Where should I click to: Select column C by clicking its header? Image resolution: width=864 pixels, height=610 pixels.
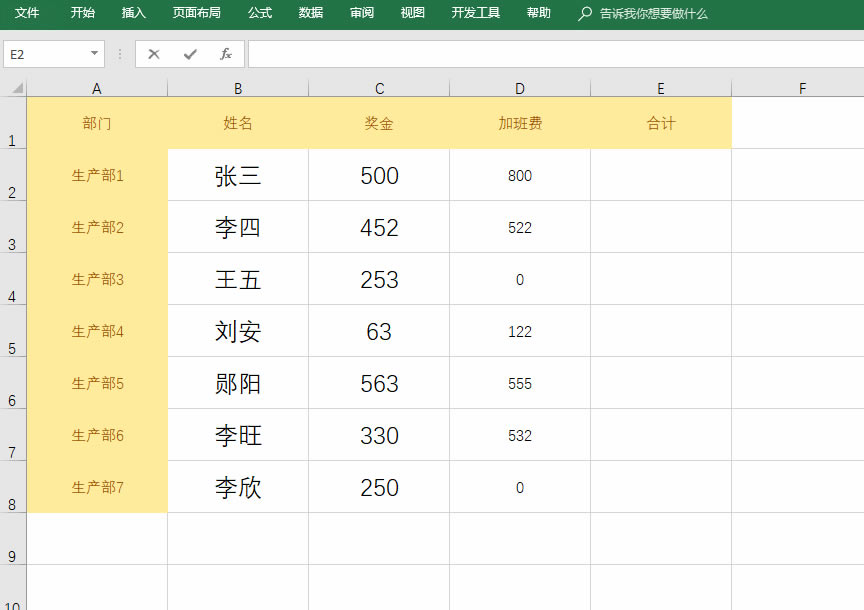pos(378,88)
